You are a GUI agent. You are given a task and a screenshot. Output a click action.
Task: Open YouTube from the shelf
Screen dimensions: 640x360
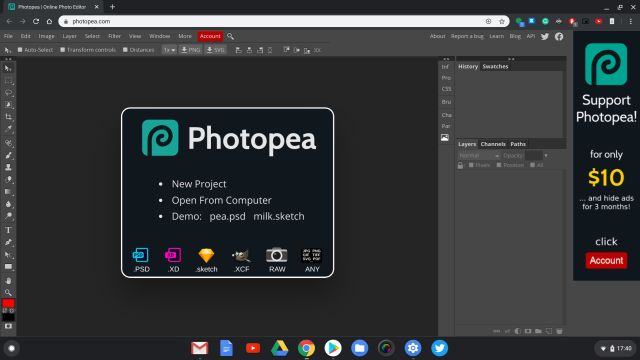click(x=253, y=348)
